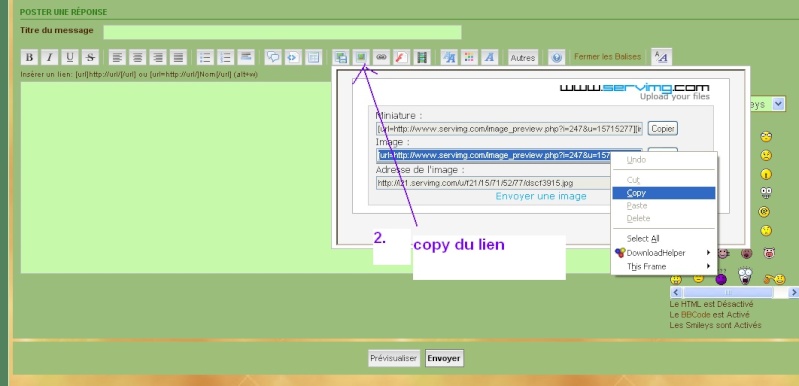Screen dimensions: 799x386
Task: Click the insert image icon
Action: click(x=361, y=57)
